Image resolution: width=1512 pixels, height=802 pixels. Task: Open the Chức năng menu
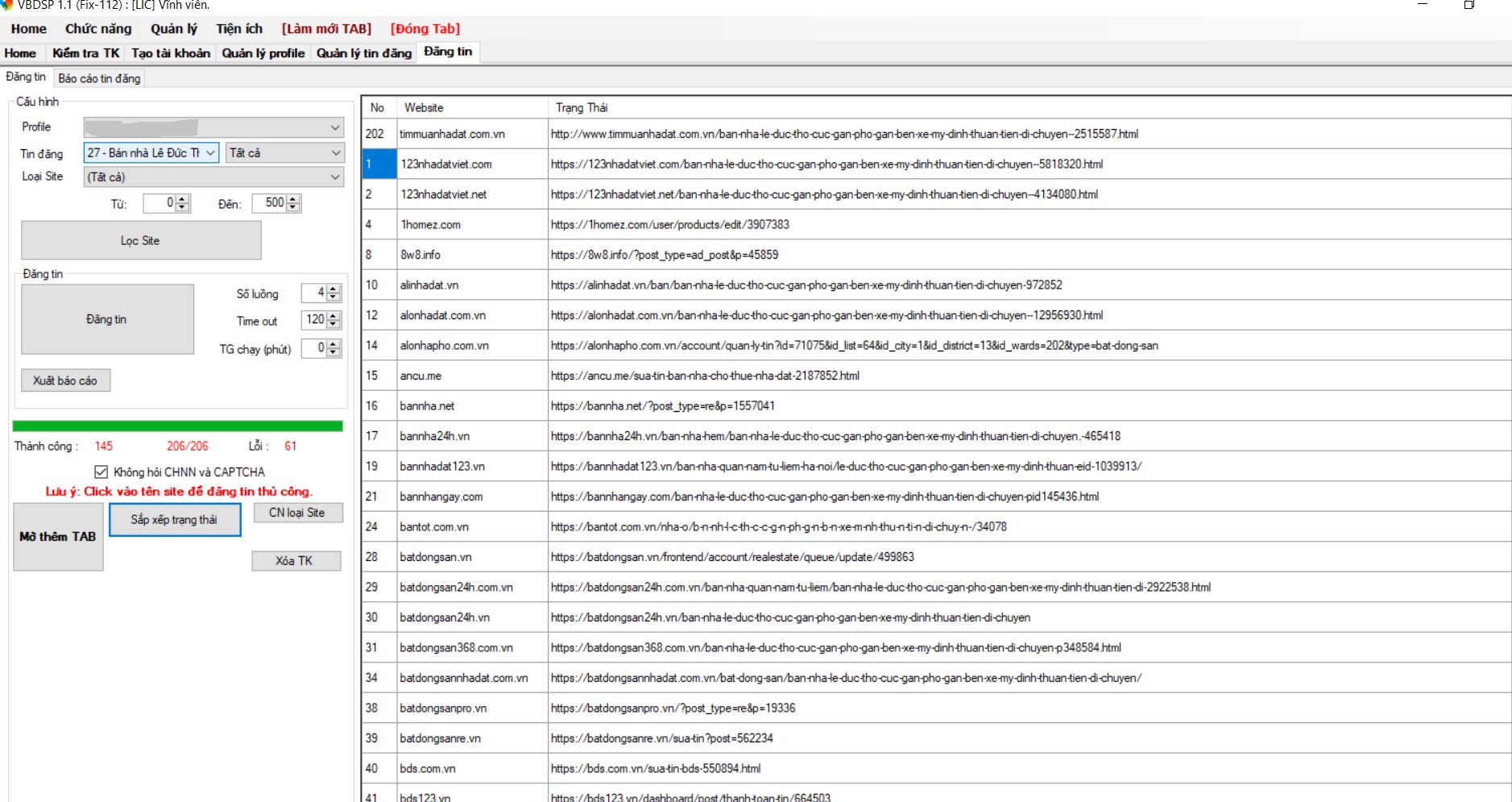[98, 29]
